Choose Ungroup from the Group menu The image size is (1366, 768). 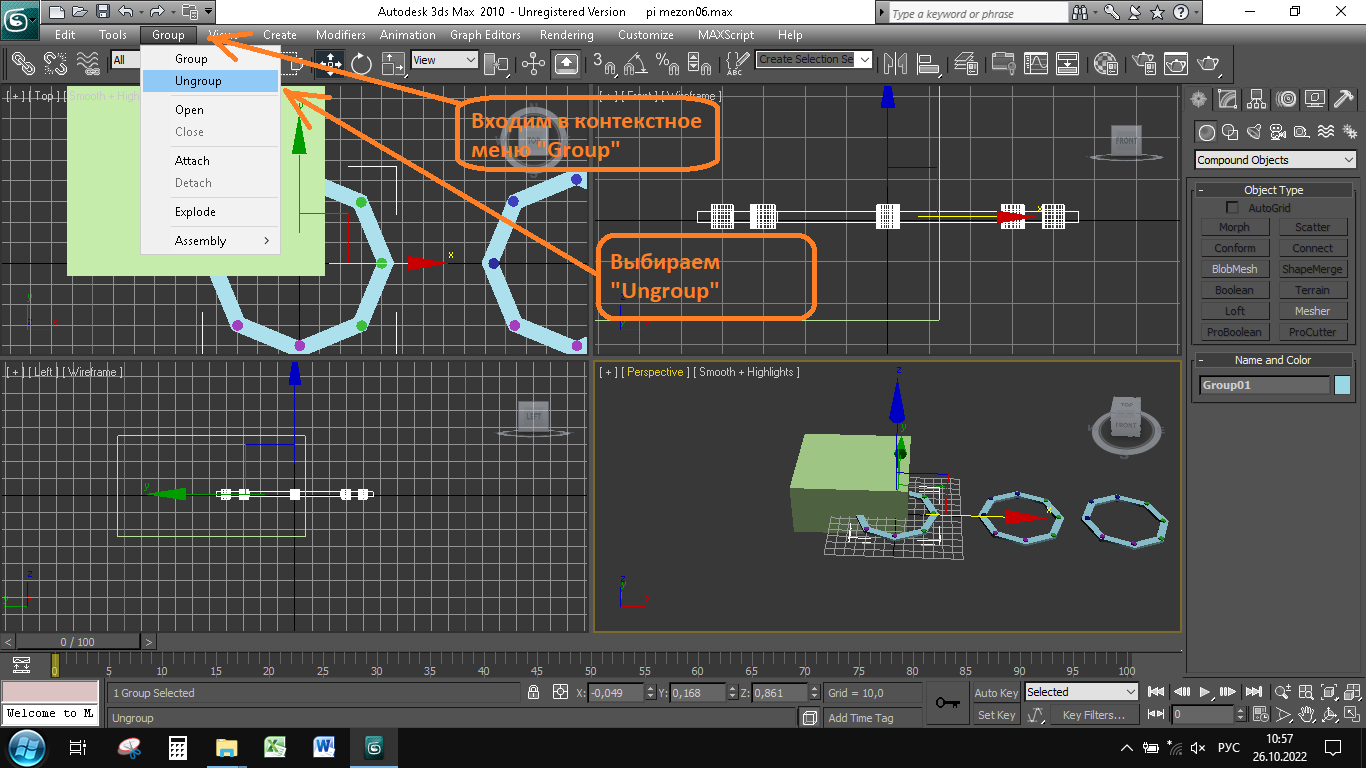(x=210, y=81)
